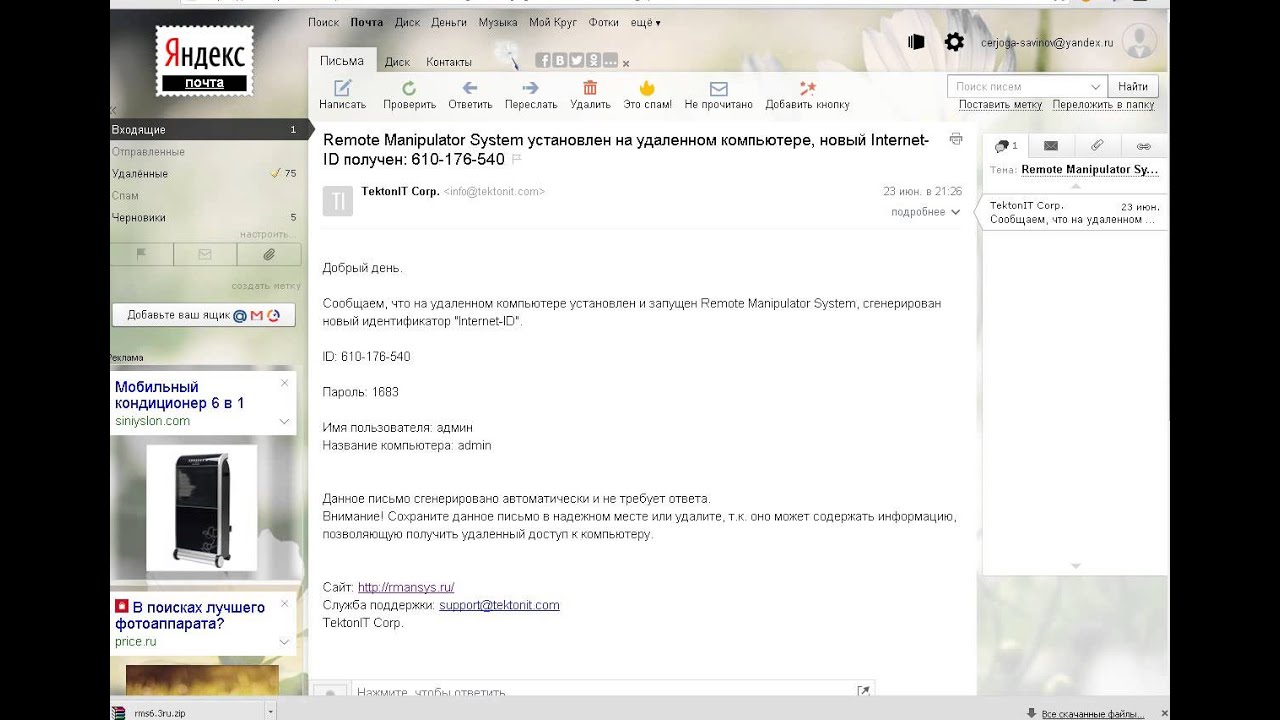Open the user avatar menu
The height and width of the screenshot is (720, 1280).
1139,41
